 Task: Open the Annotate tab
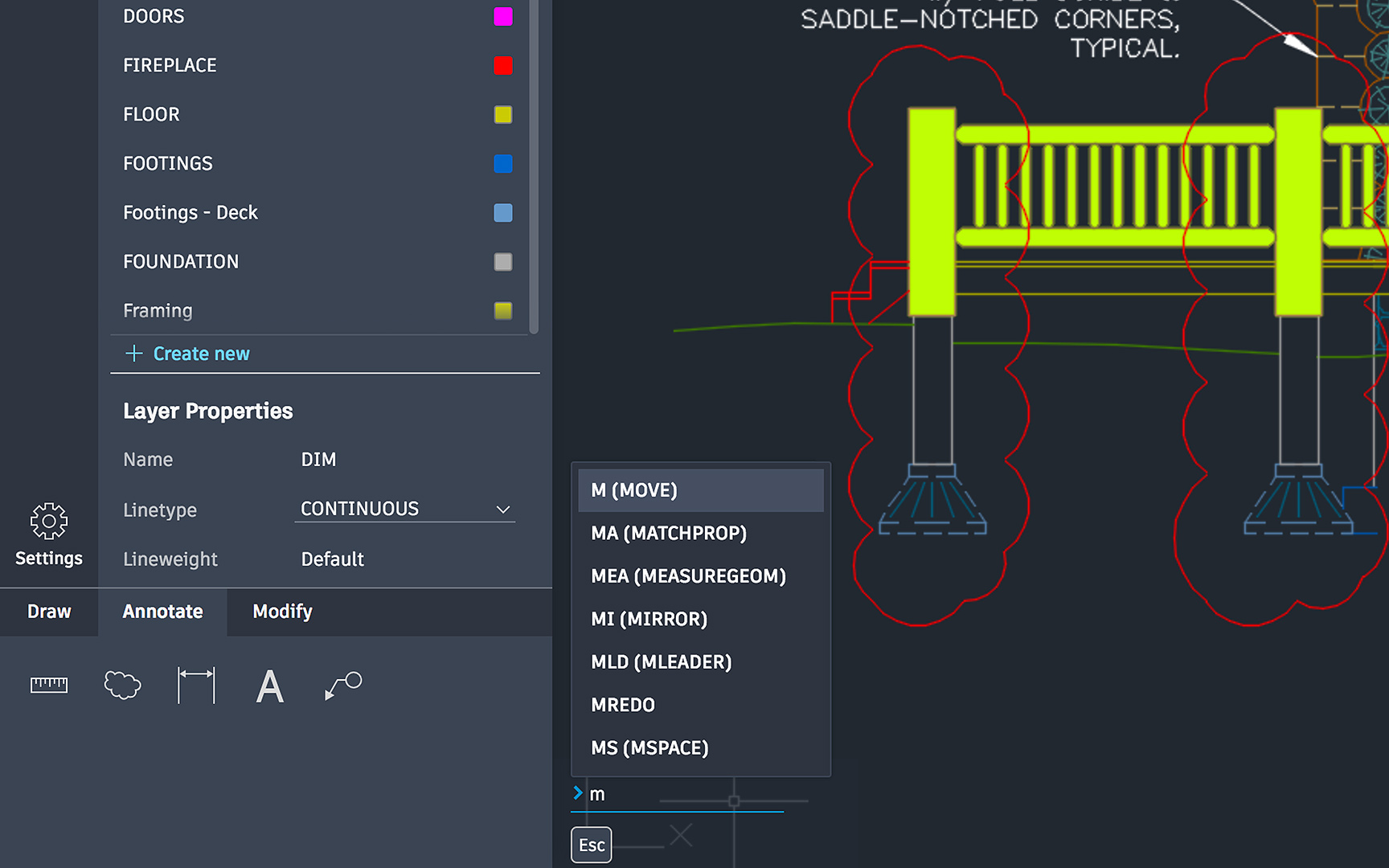tap(162, 612)
